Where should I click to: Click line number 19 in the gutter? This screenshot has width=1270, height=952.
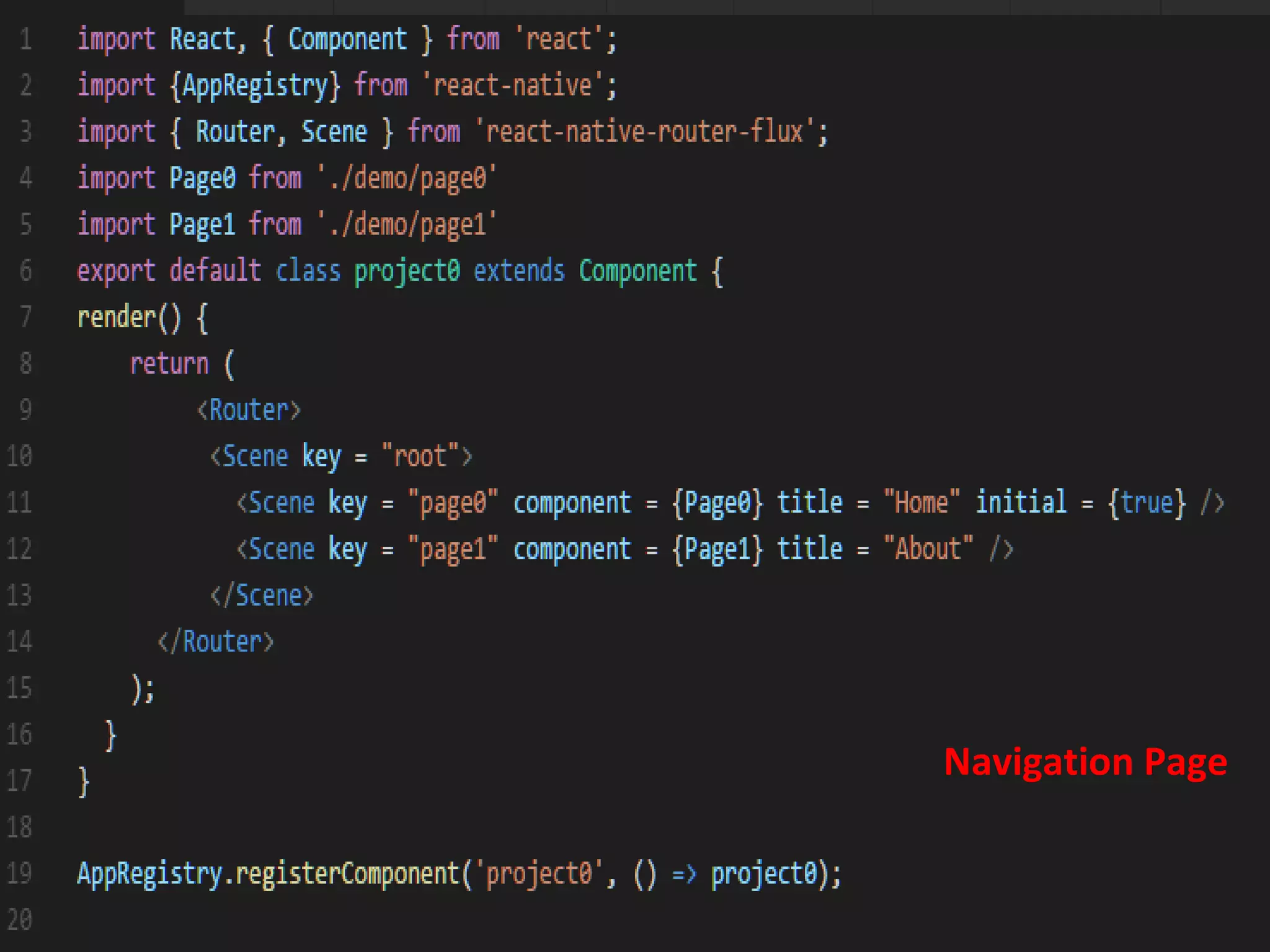tap(19, 873)
